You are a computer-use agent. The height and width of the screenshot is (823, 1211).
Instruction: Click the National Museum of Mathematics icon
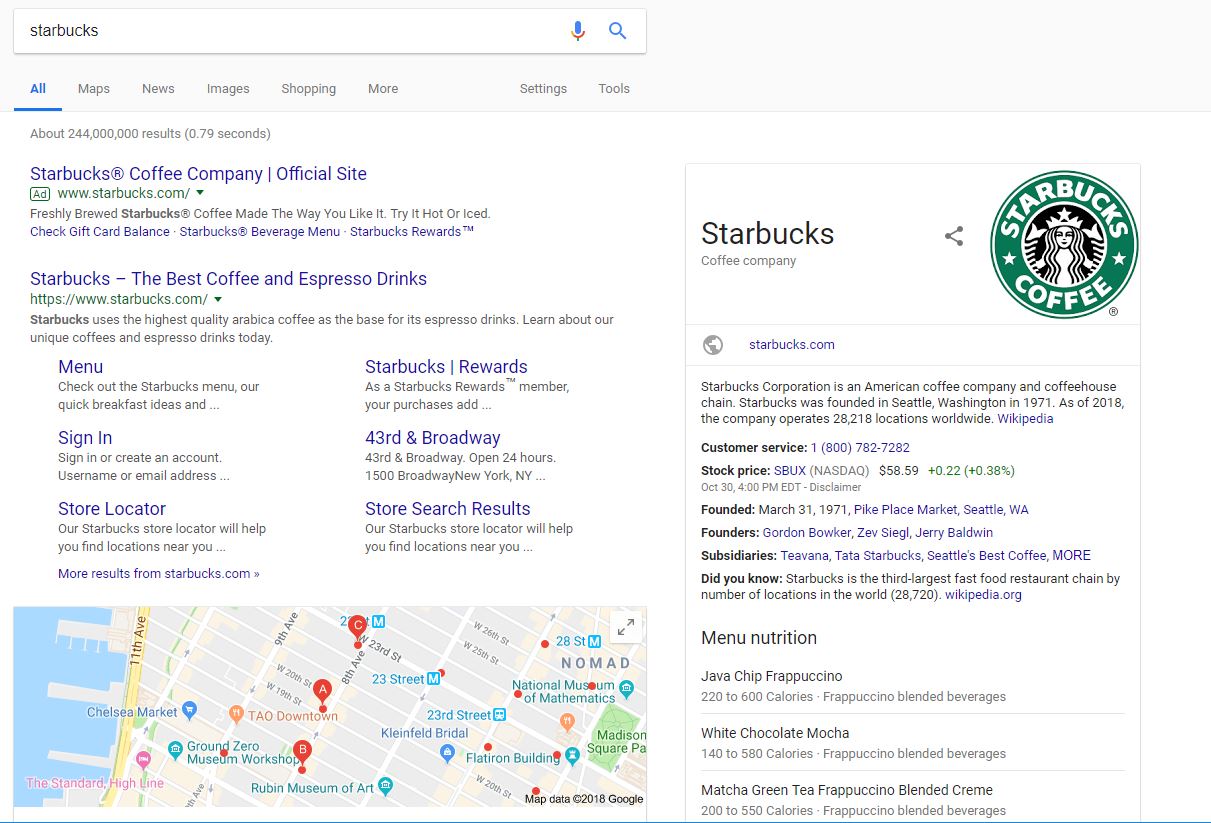pyautogui.click(x=626, y=688)
